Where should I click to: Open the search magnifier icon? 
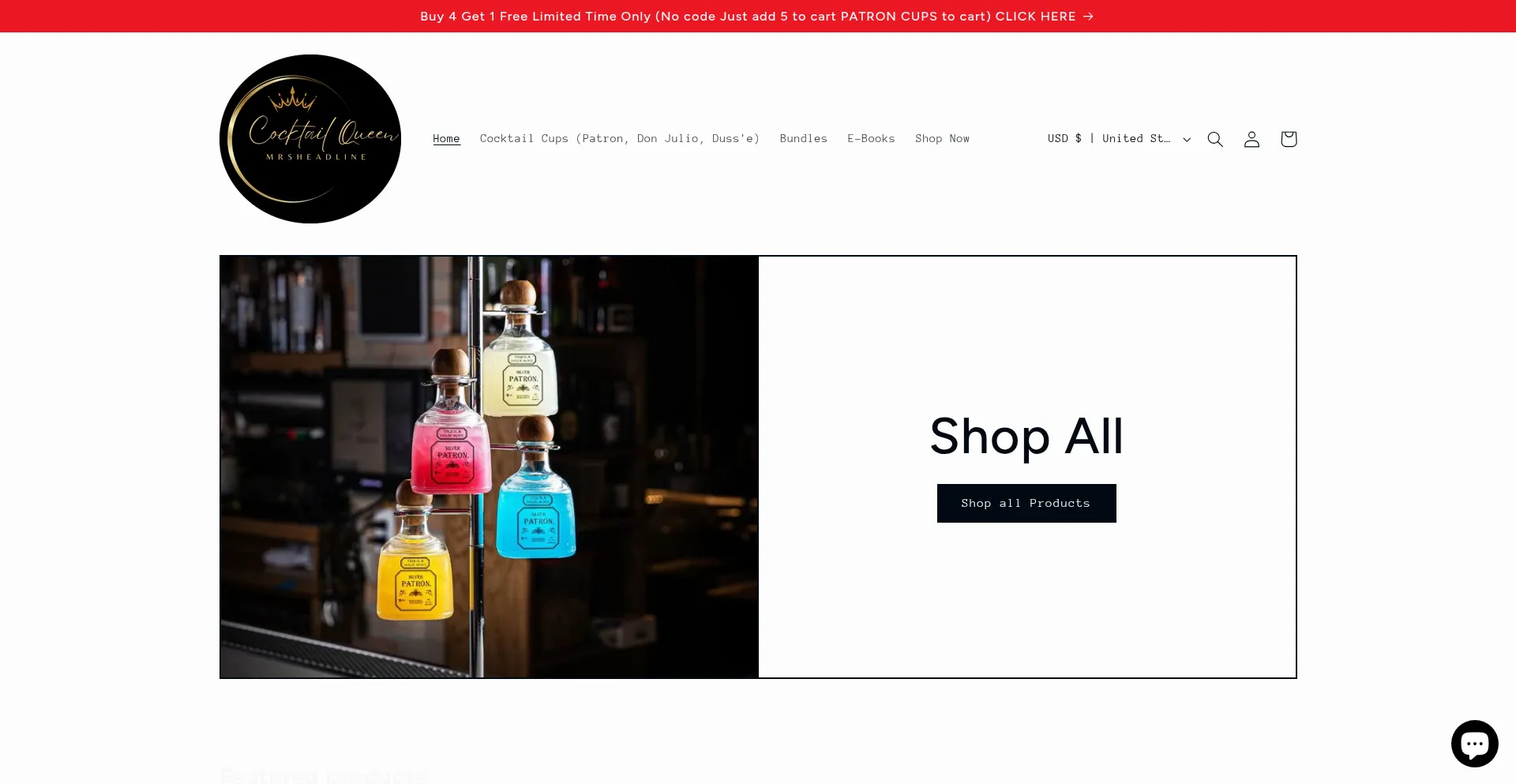1215,139
